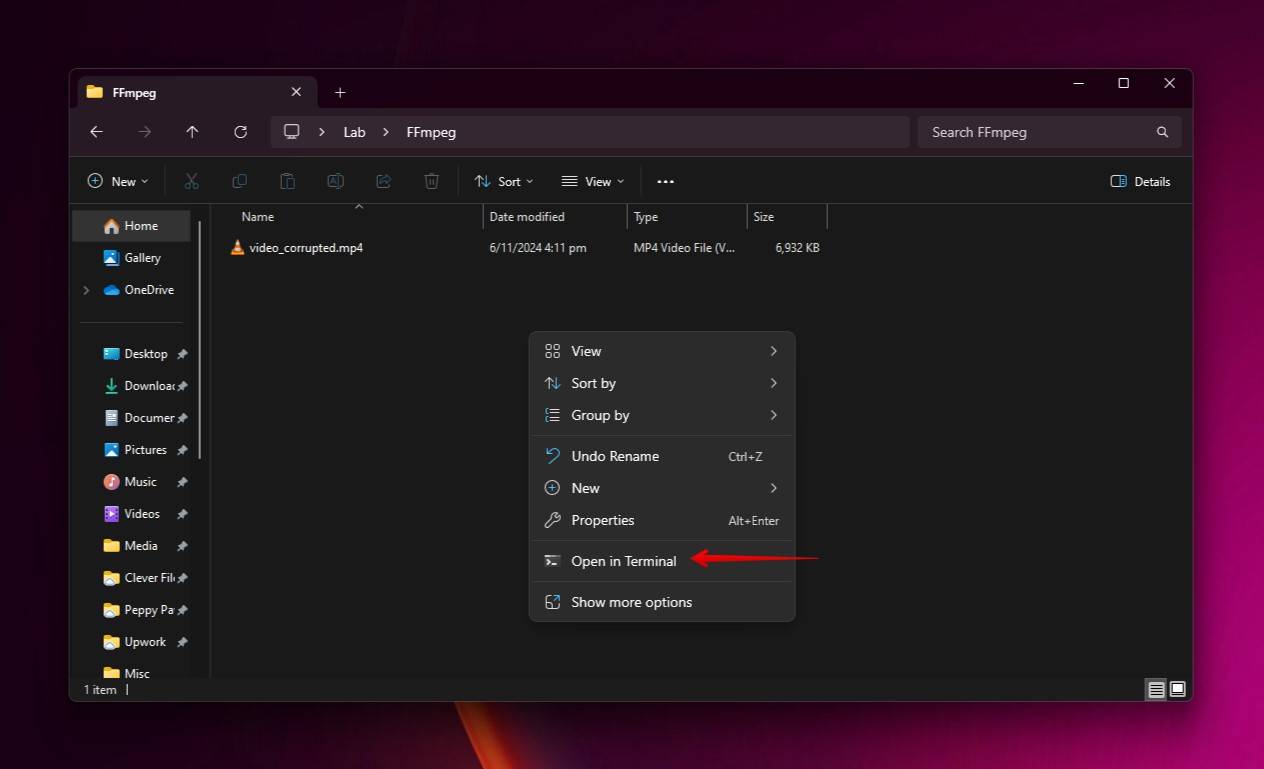This screenshot has height=769, width=1264.
Task: Close the FFmpeg tab
Action: (296, 92)
